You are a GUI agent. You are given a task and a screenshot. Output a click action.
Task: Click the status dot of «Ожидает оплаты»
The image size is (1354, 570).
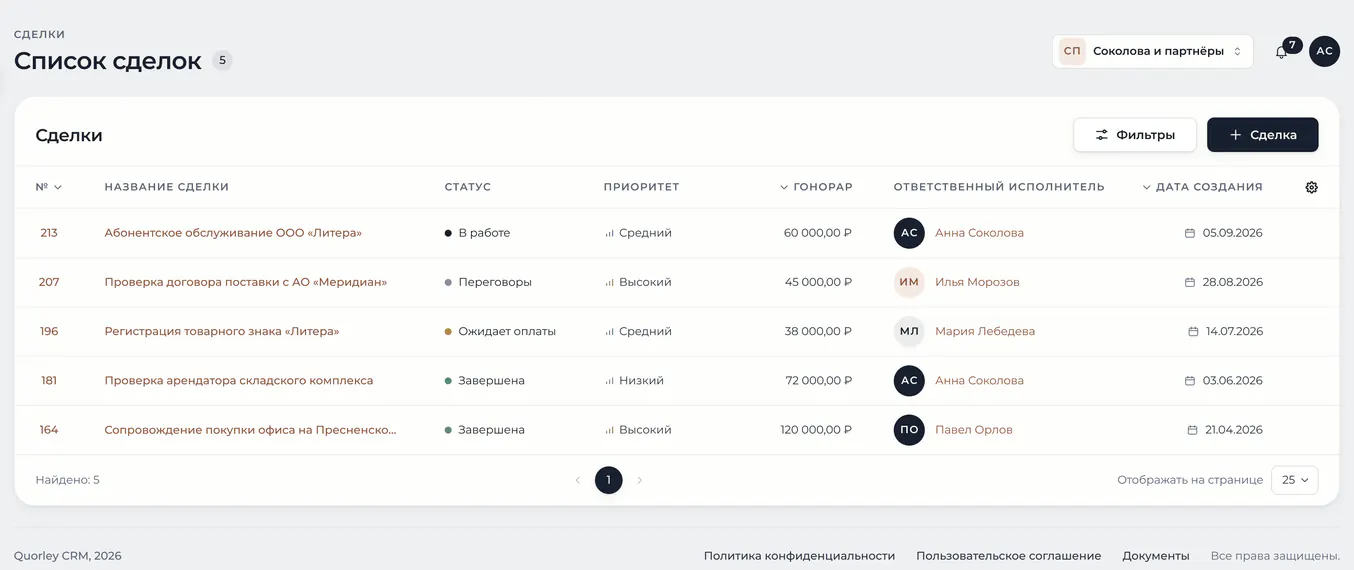[x=449, y=331]
